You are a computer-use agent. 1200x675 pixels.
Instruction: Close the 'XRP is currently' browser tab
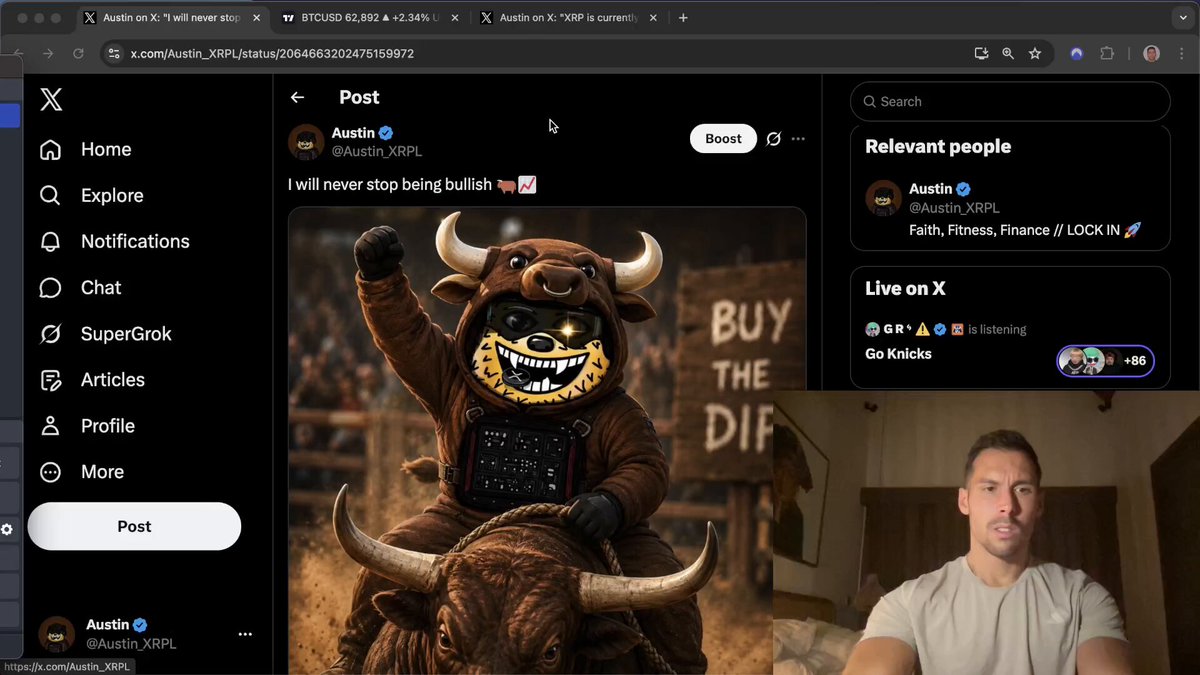pos(652,18)
